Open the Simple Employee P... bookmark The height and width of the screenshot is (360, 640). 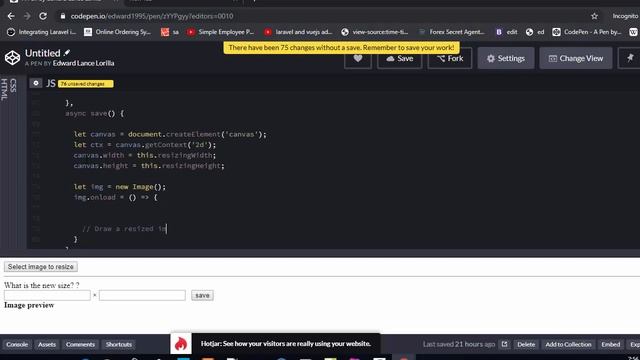coord(220,32)
